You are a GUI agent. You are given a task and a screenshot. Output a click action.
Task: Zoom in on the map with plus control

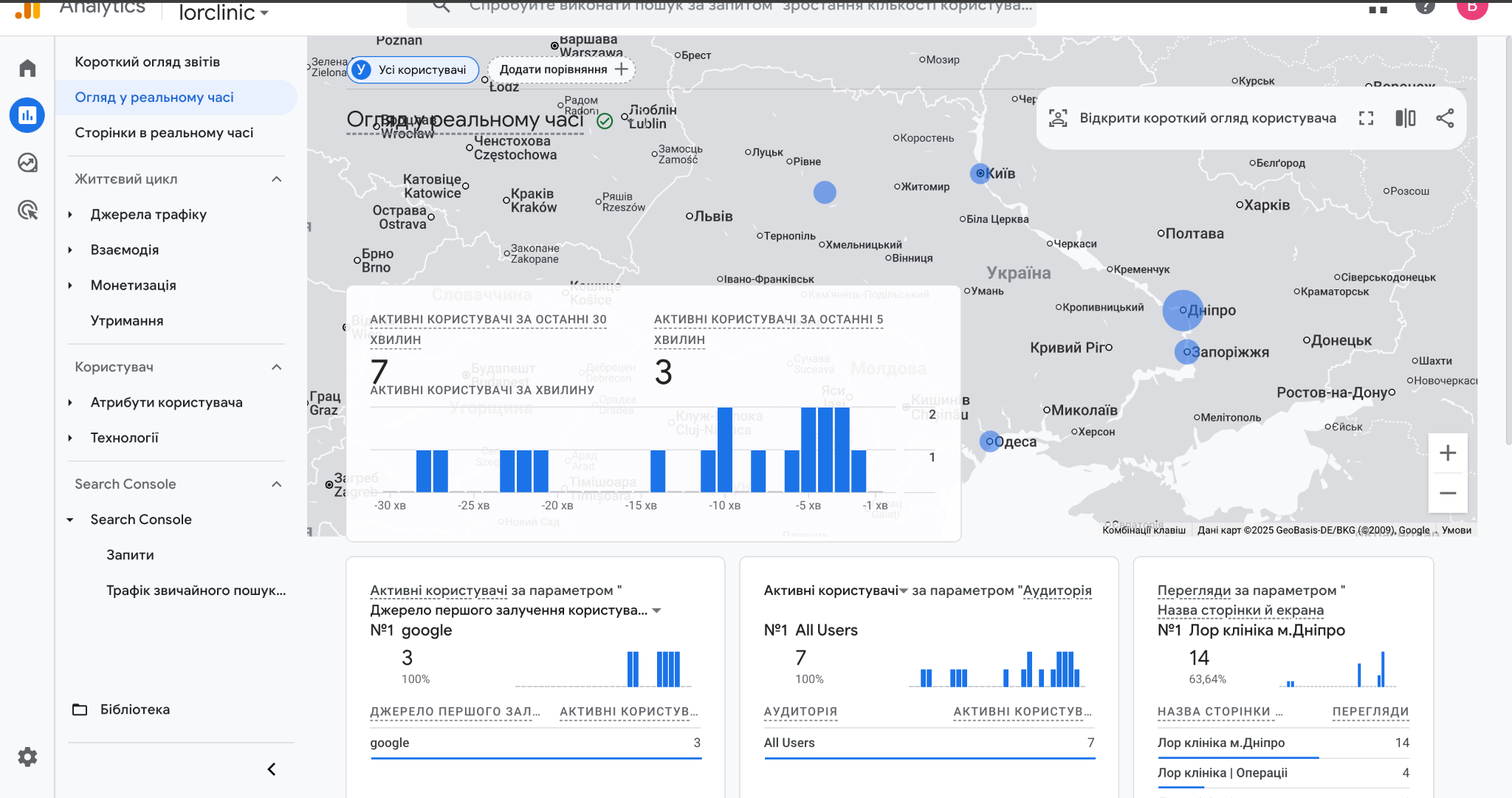[1448, 453]
